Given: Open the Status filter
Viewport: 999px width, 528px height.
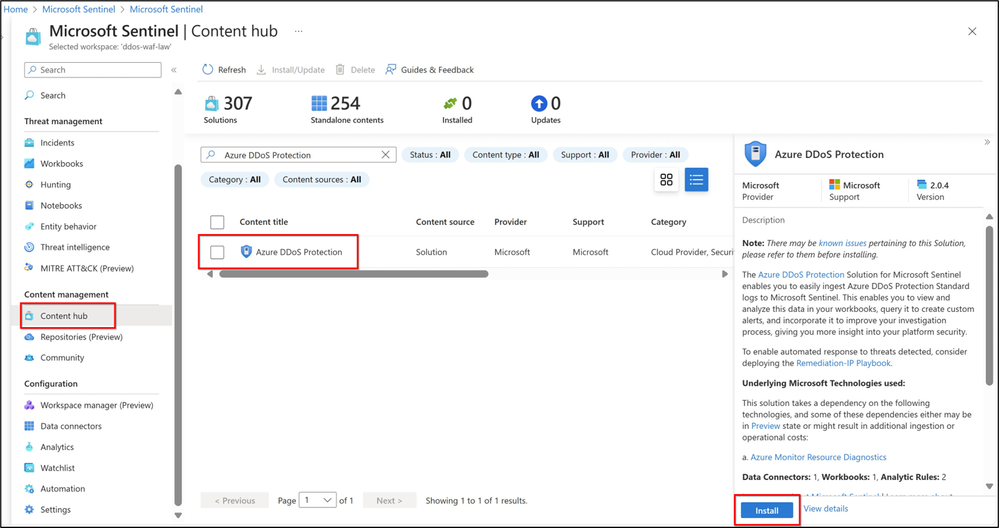Looking at the screenshot, I should (x=430, y=155).
